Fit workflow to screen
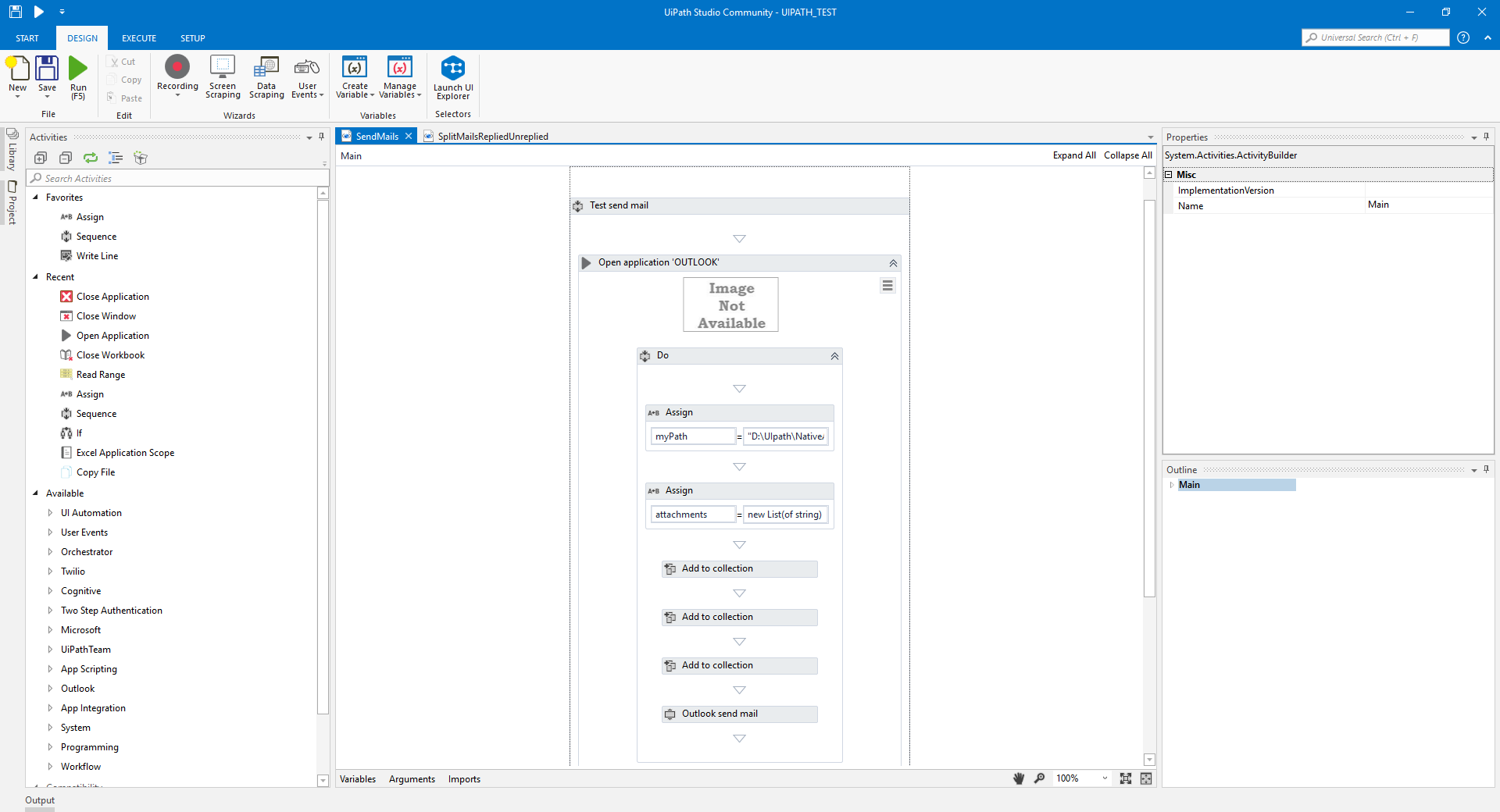 tap(1126, 778)
